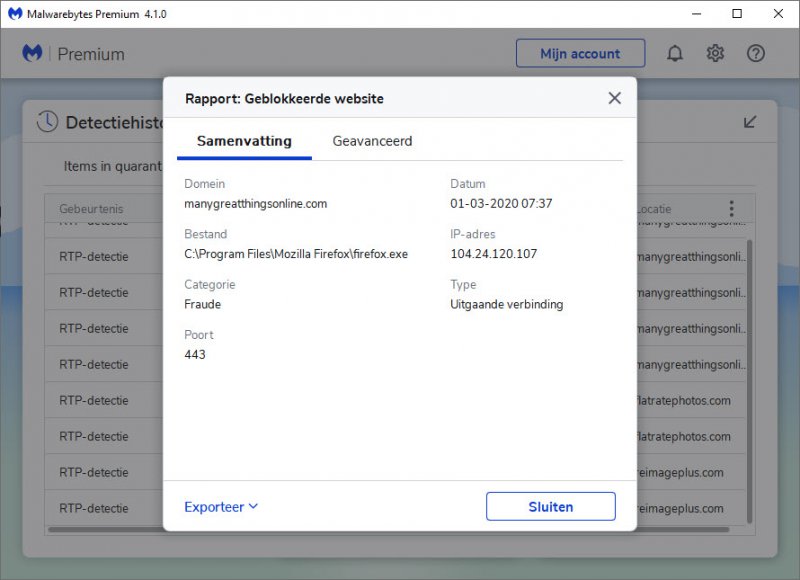
Task: Open the notifications bell icon
Action: click(x=674, y=53)
